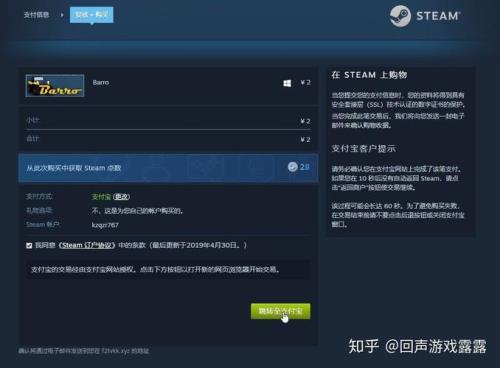Click the 支付宝 payment method text

pyautogui.click(x=101, y=197)
